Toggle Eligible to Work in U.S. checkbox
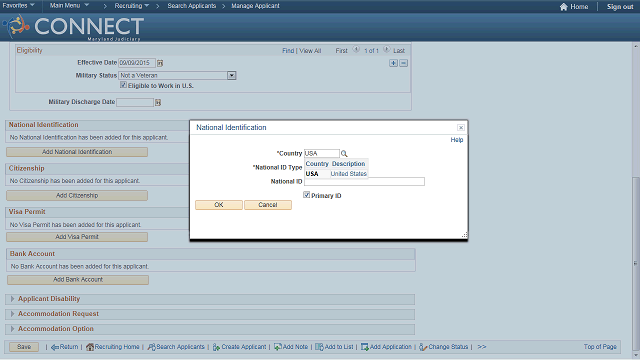640x360 pixels. (123, 85)
